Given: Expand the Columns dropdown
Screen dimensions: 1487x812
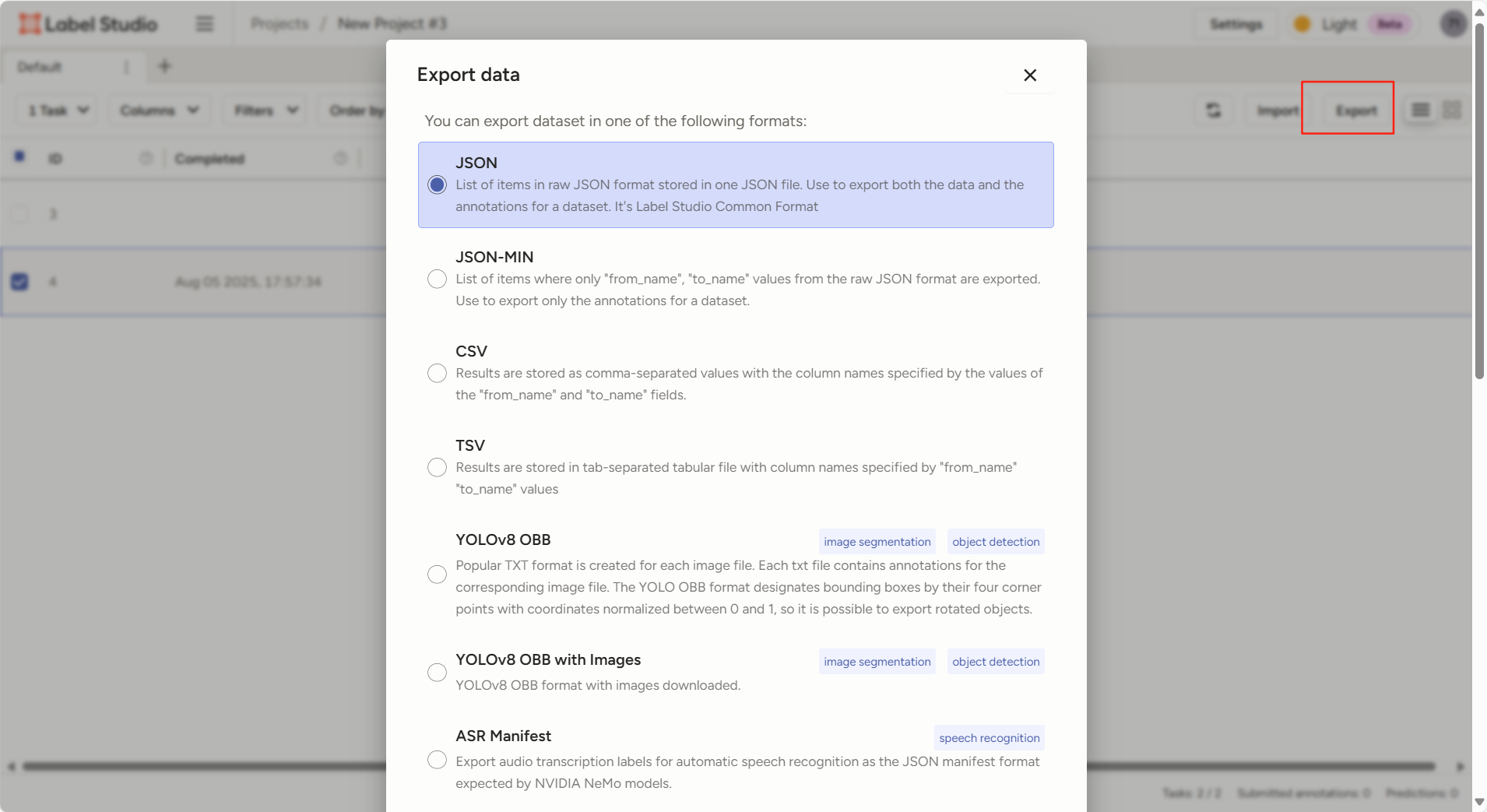Looking at the screenshot, I should (160, 111).
